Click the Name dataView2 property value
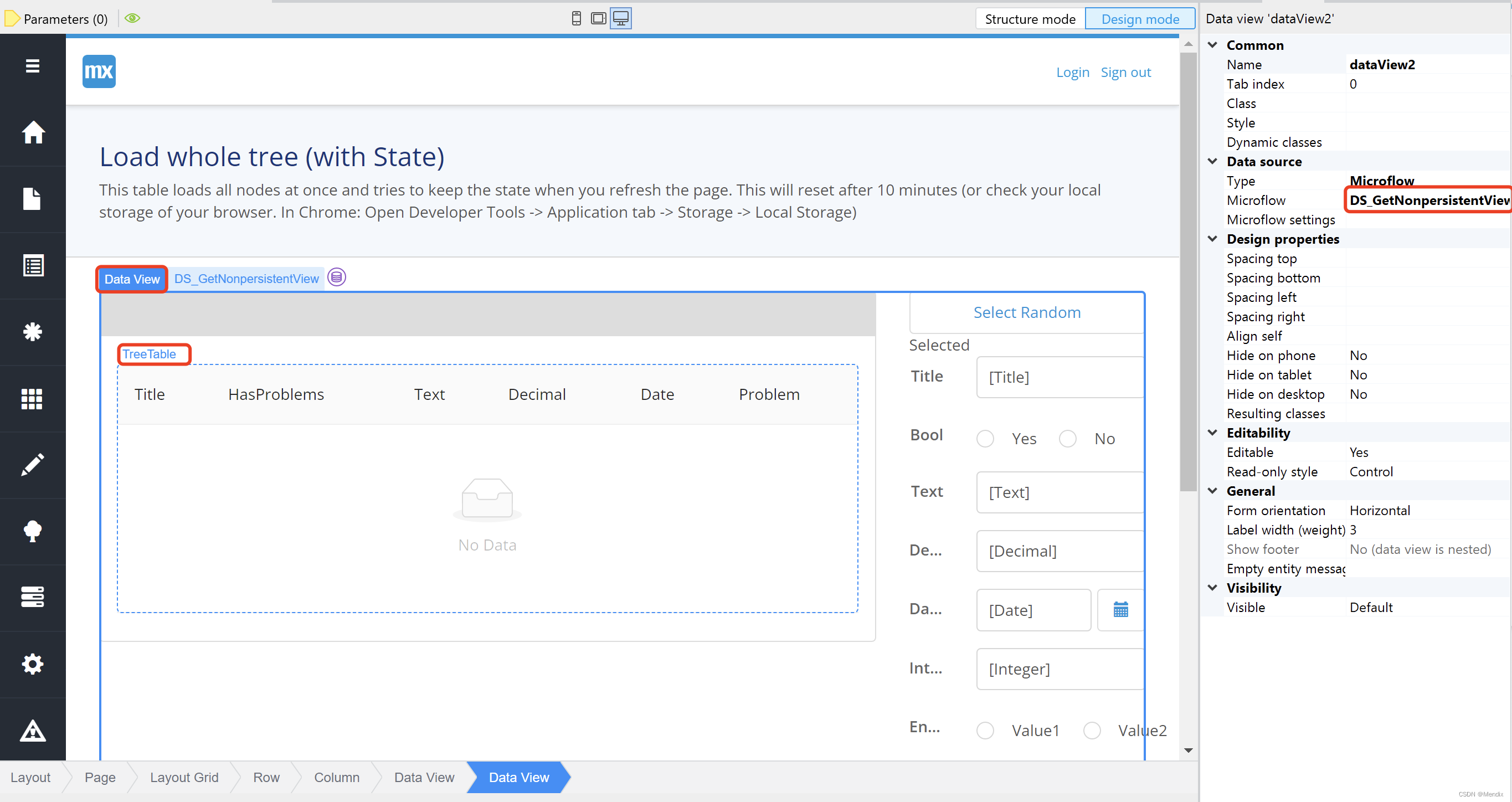 pos(1382,65)
